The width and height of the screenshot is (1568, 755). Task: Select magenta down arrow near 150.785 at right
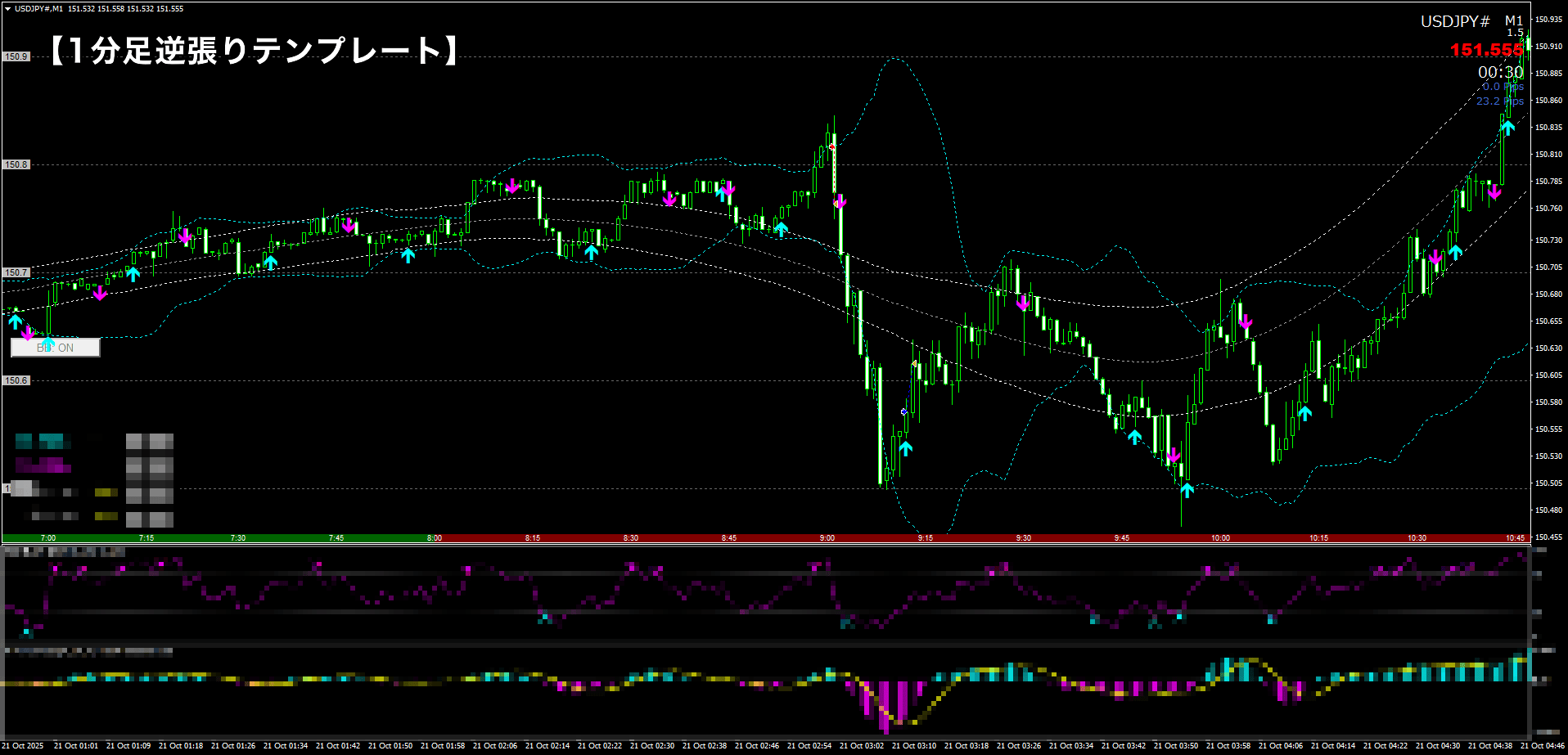(1494, 193)
